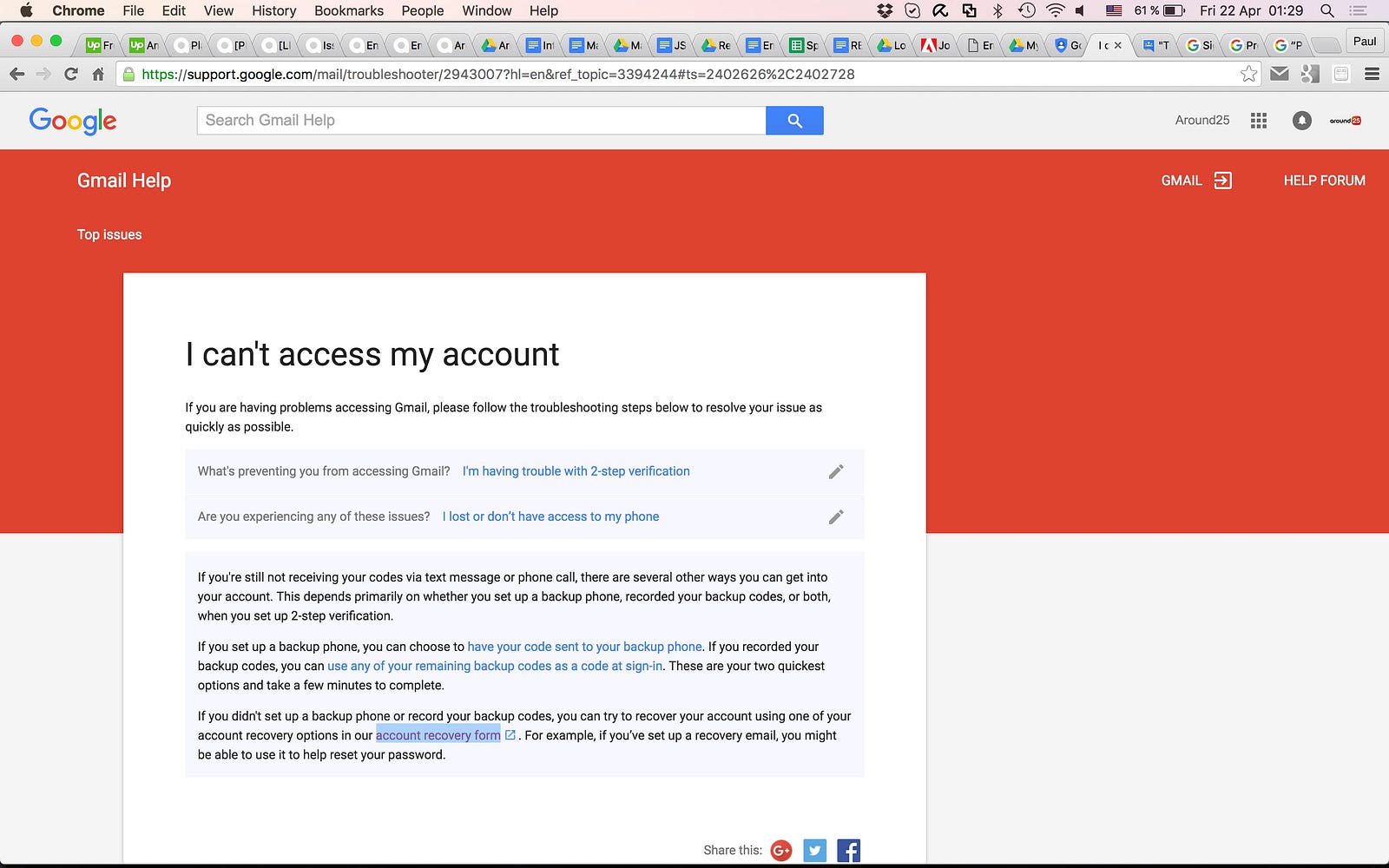1389x868 pixels.
Task: Open the Wi-Fi menu
Action: point(1055,10)
